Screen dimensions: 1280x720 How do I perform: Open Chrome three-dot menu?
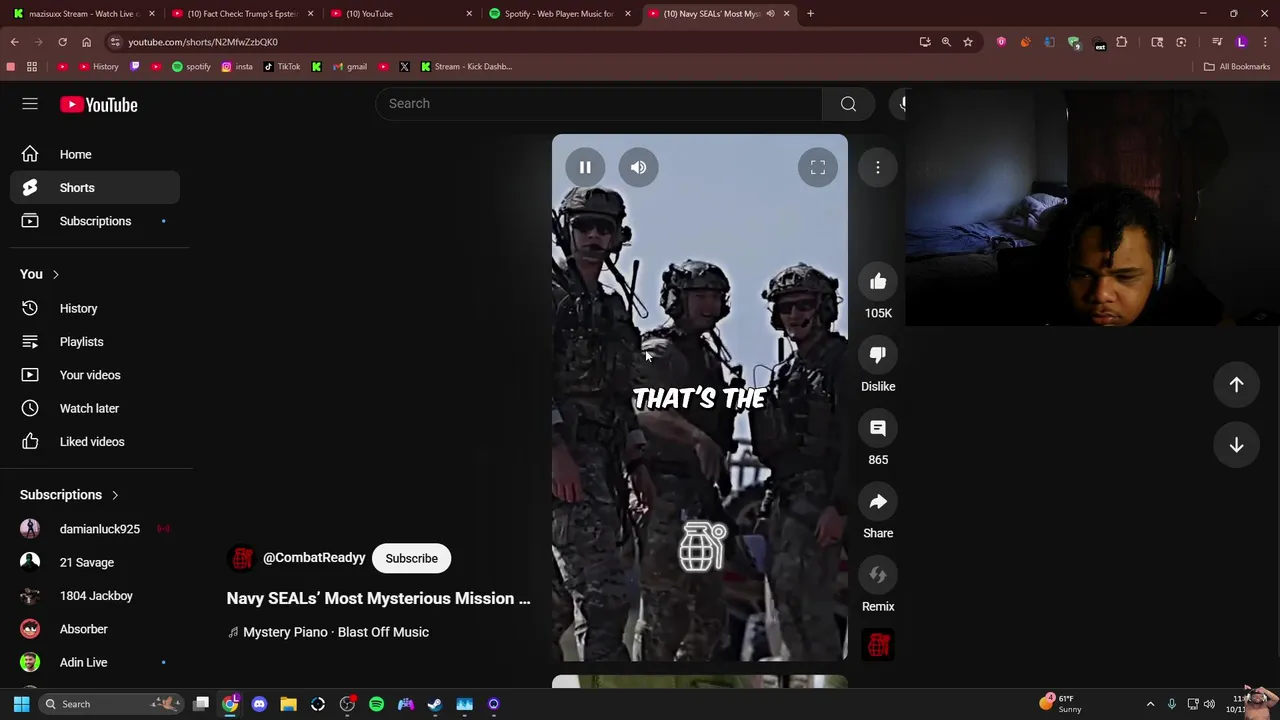(1265, 42)
